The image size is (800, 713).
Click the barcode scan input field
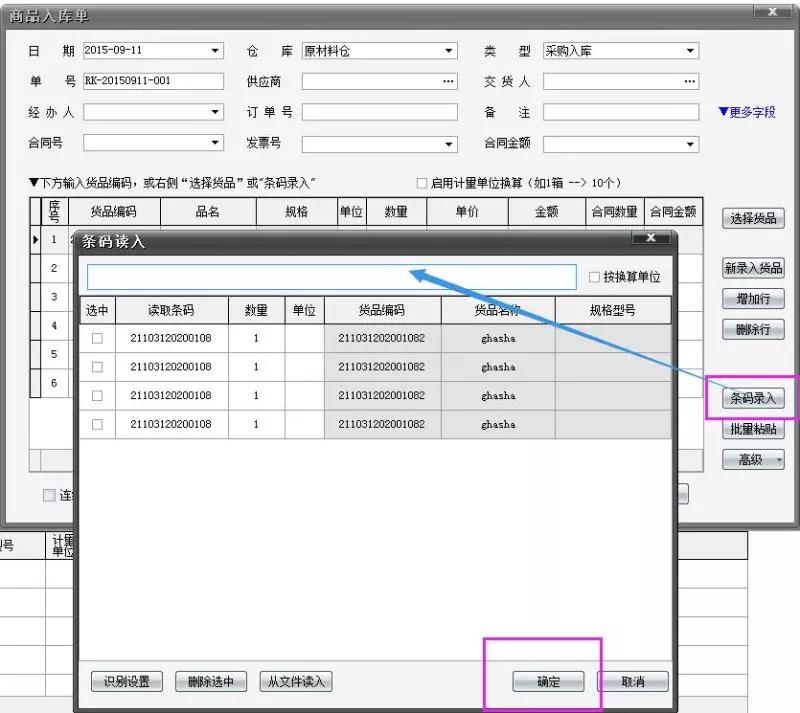pyautogui.click(x=331, y=277)
